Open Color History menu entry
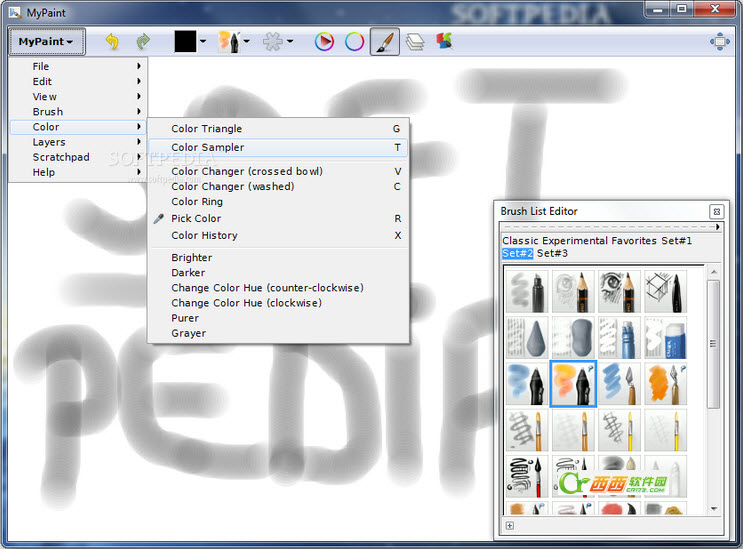This screenshot has height=549, width=743. click(x=278, y=235)
